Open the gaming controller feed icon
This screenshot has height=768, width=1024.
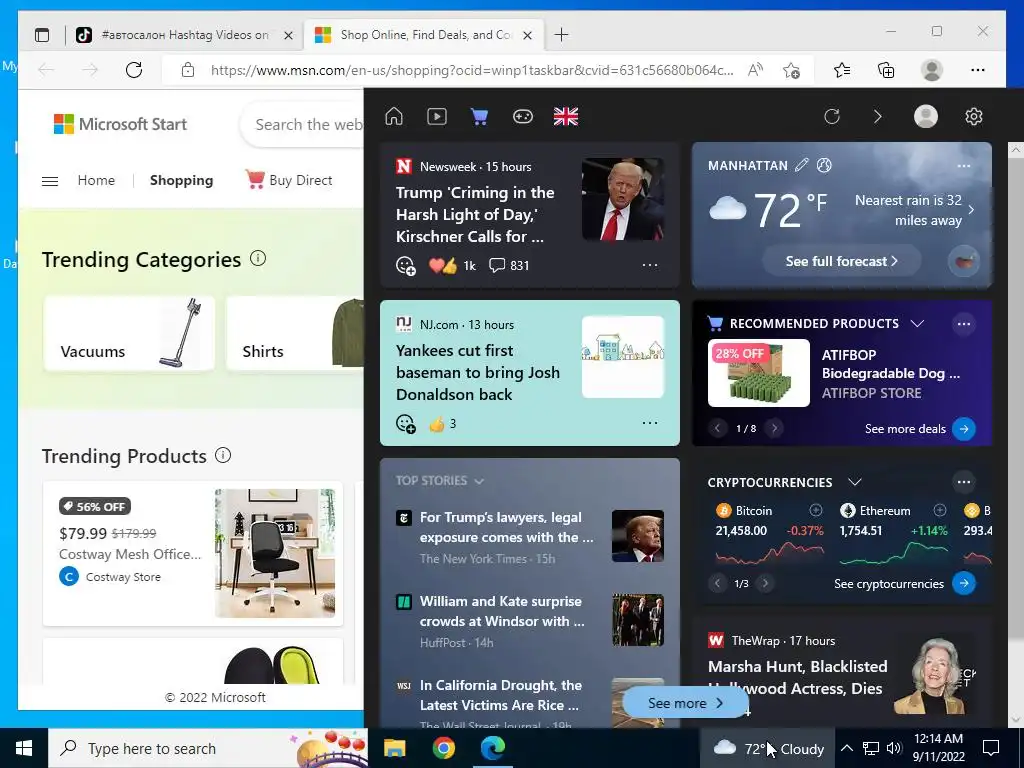coord(522,117)
